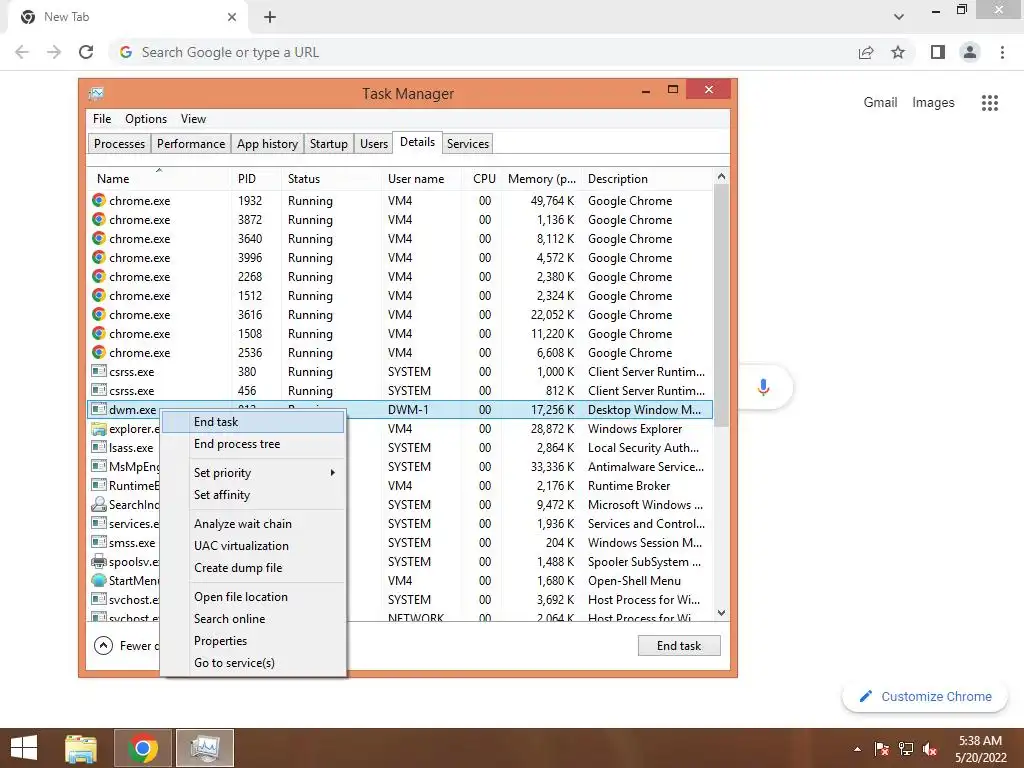Viewport: 1024px width, 768px height.
Task: Click the spoolsv.exe printer icon
Action: (x=99, y=562)
